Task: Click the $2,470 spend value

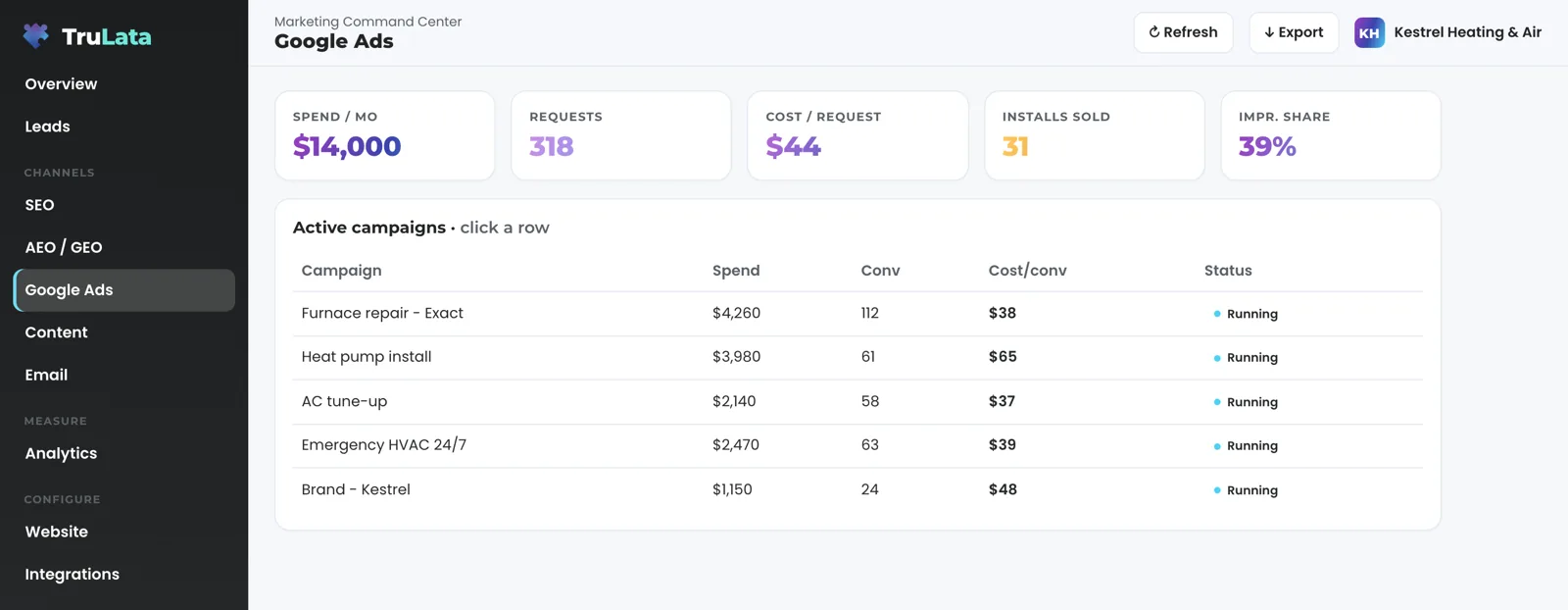Action: (x=736, y=445)
